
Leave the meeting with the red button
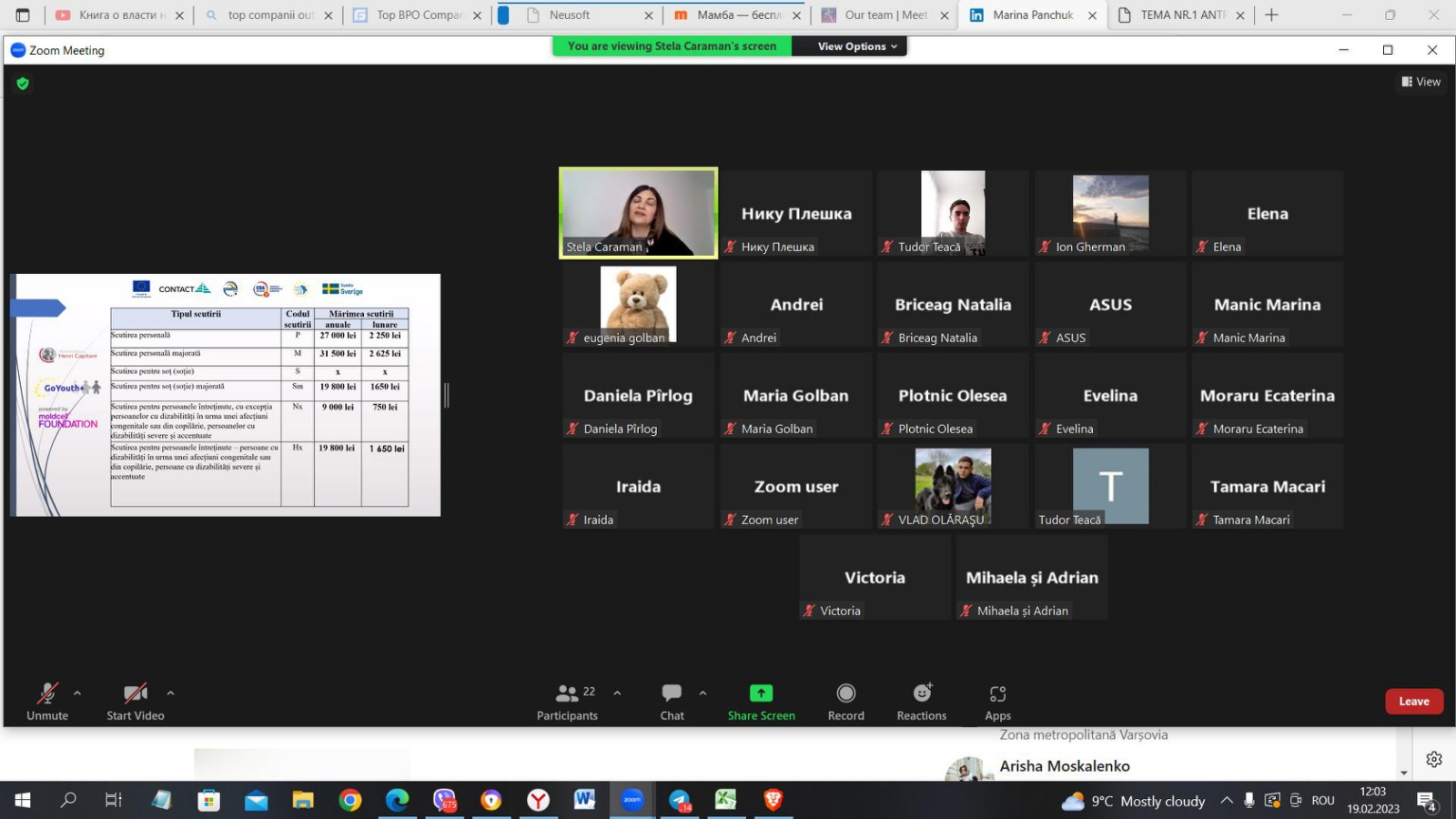point(1413,702)
